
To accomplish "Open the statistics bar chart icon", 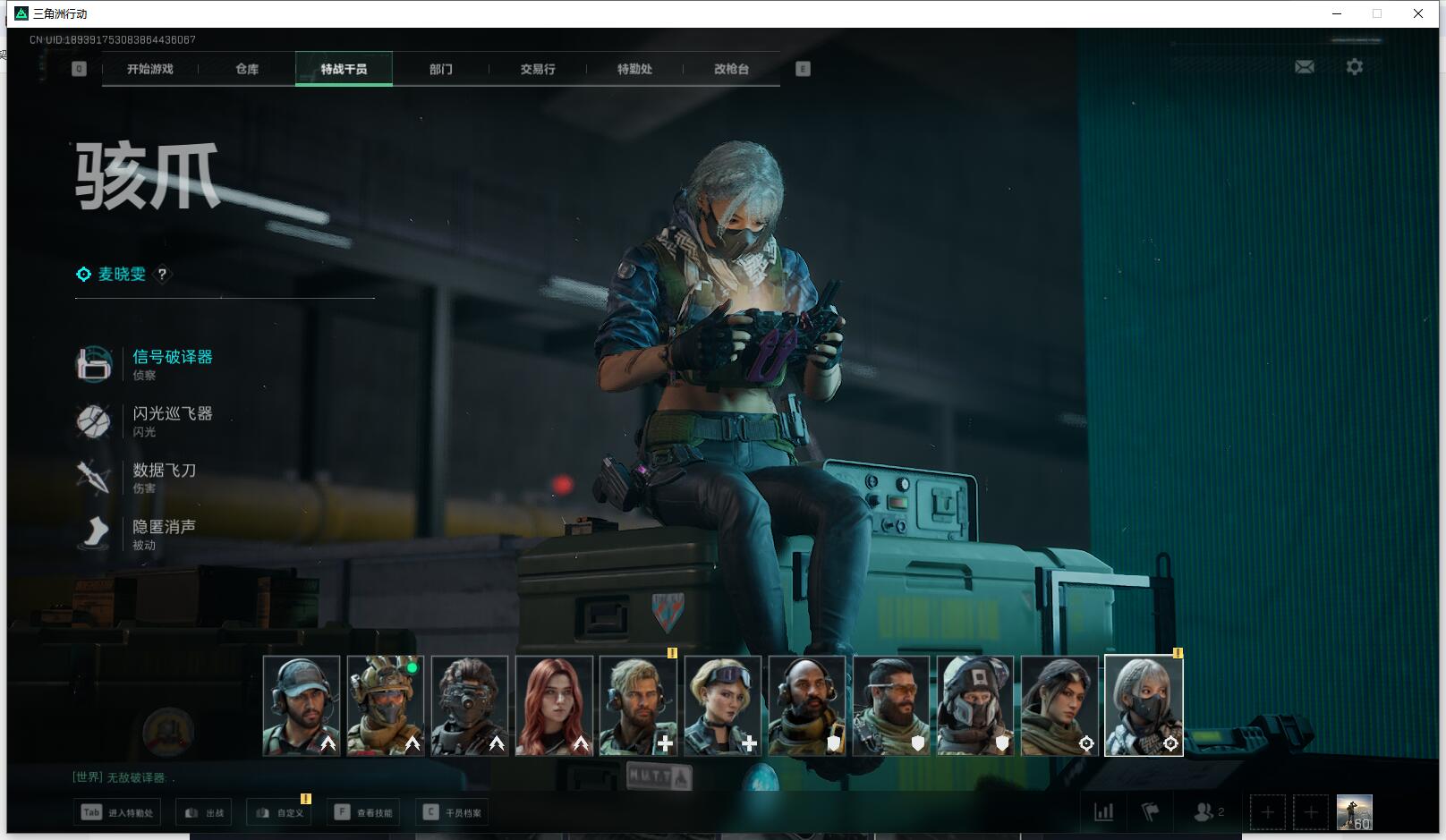I will coord(1104,812).
